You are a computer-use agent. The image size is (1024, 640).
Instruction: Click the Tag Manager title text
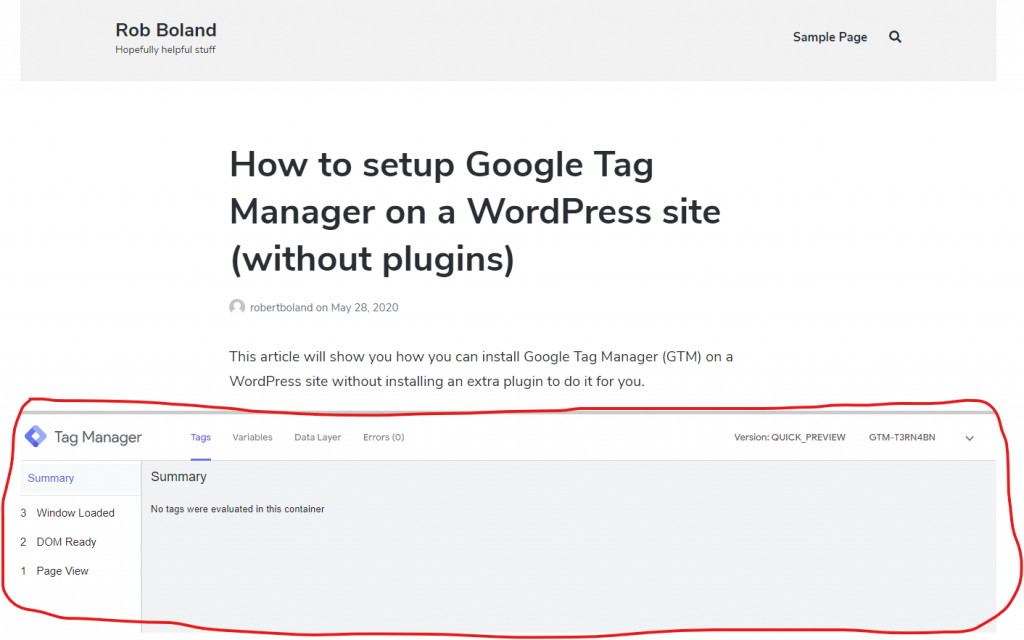pyautogui.click(x=98, y=437)
